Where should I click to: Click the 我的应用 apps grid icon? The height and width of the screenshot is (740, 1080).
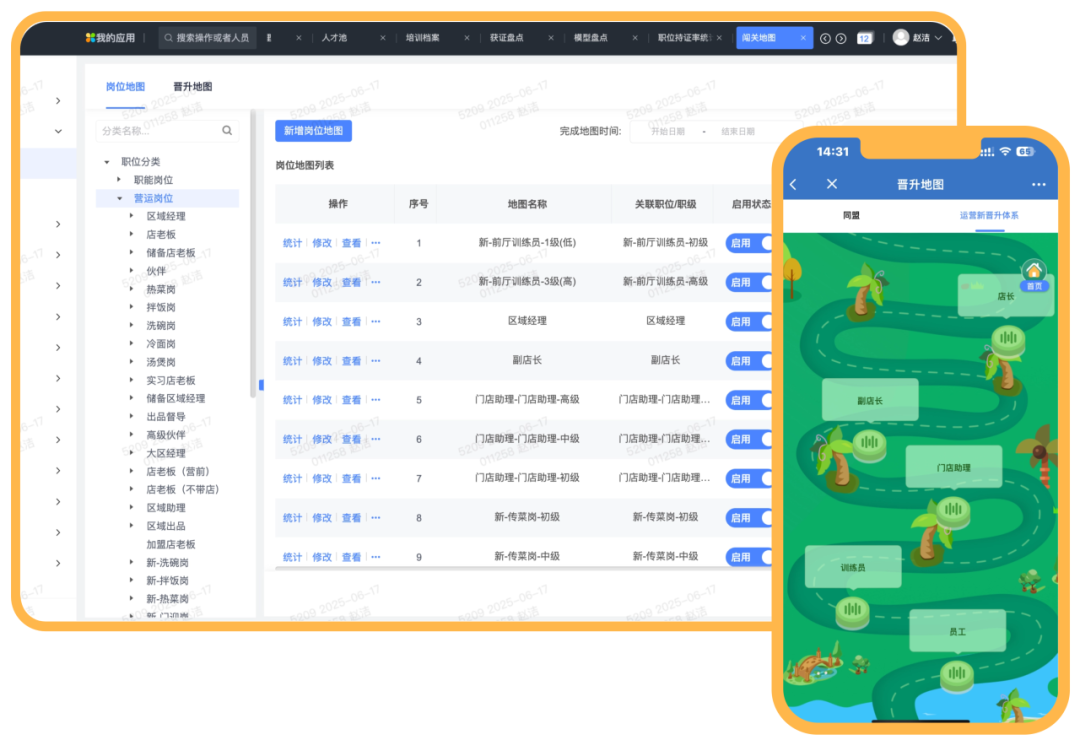click(x=90, y=38)
